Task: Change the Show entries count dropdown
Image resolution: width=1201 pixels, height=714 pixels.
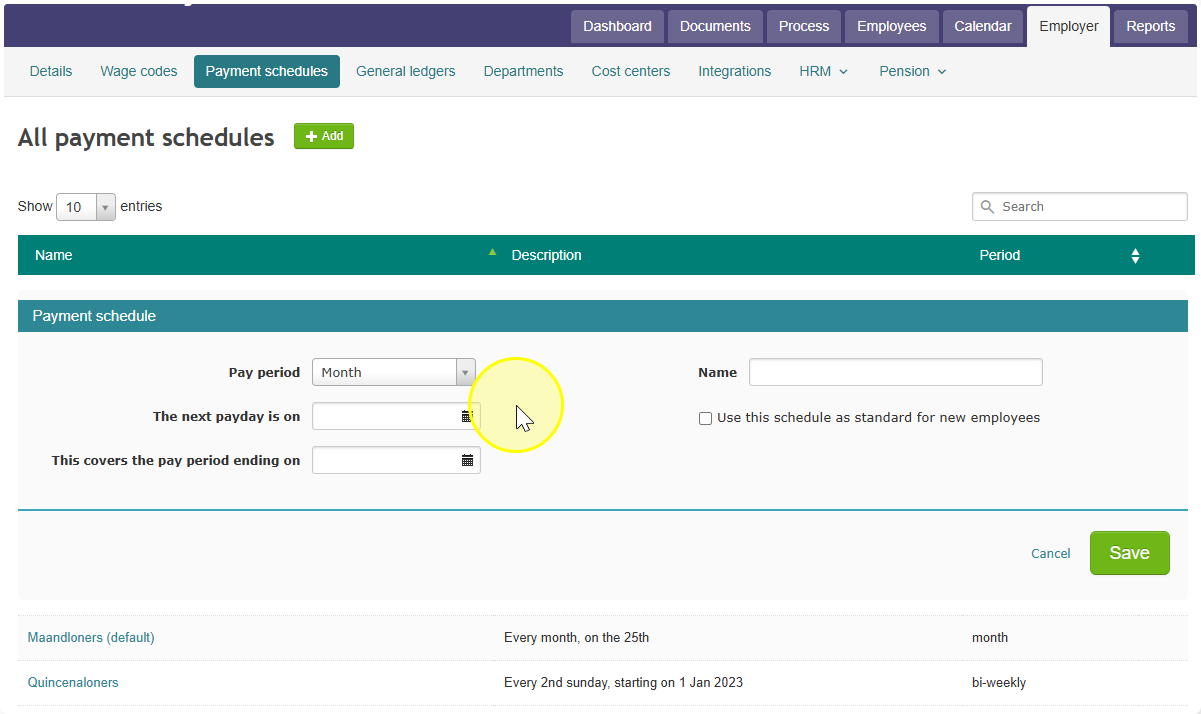Action: coord(86,207)
